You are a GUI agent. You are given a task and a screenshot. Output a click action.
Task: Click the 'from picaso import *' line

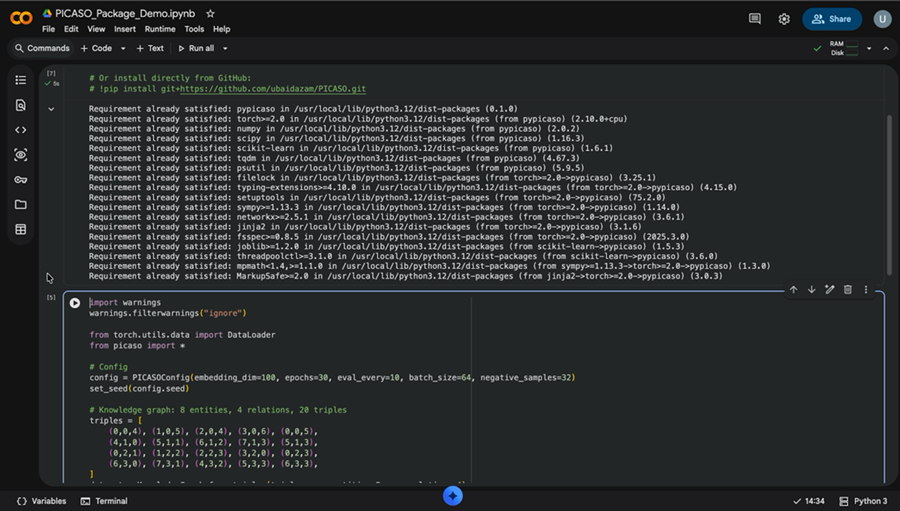[x=137, y=346]
